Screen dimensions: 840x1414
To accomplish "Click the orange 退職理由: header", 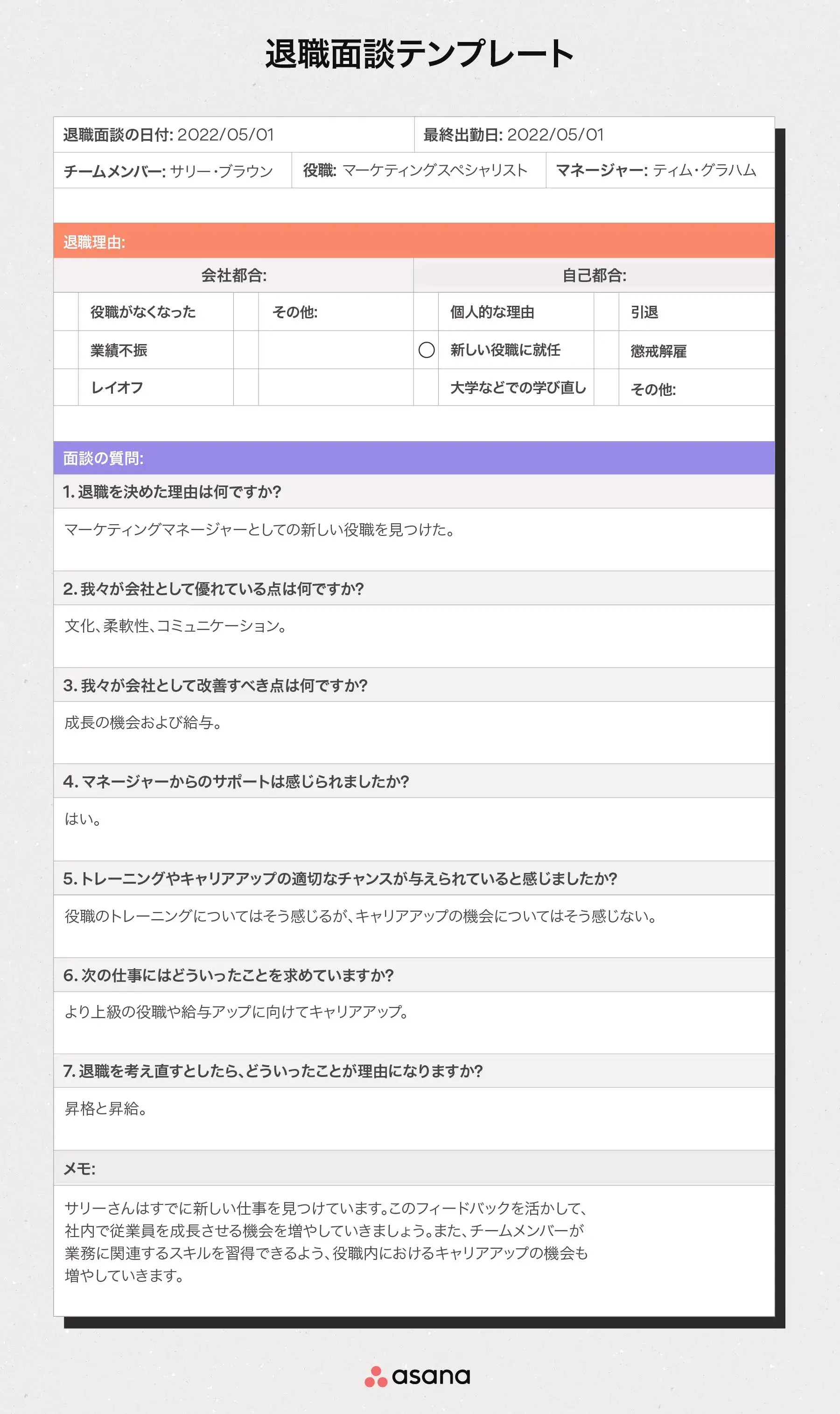I will point(414,241).
